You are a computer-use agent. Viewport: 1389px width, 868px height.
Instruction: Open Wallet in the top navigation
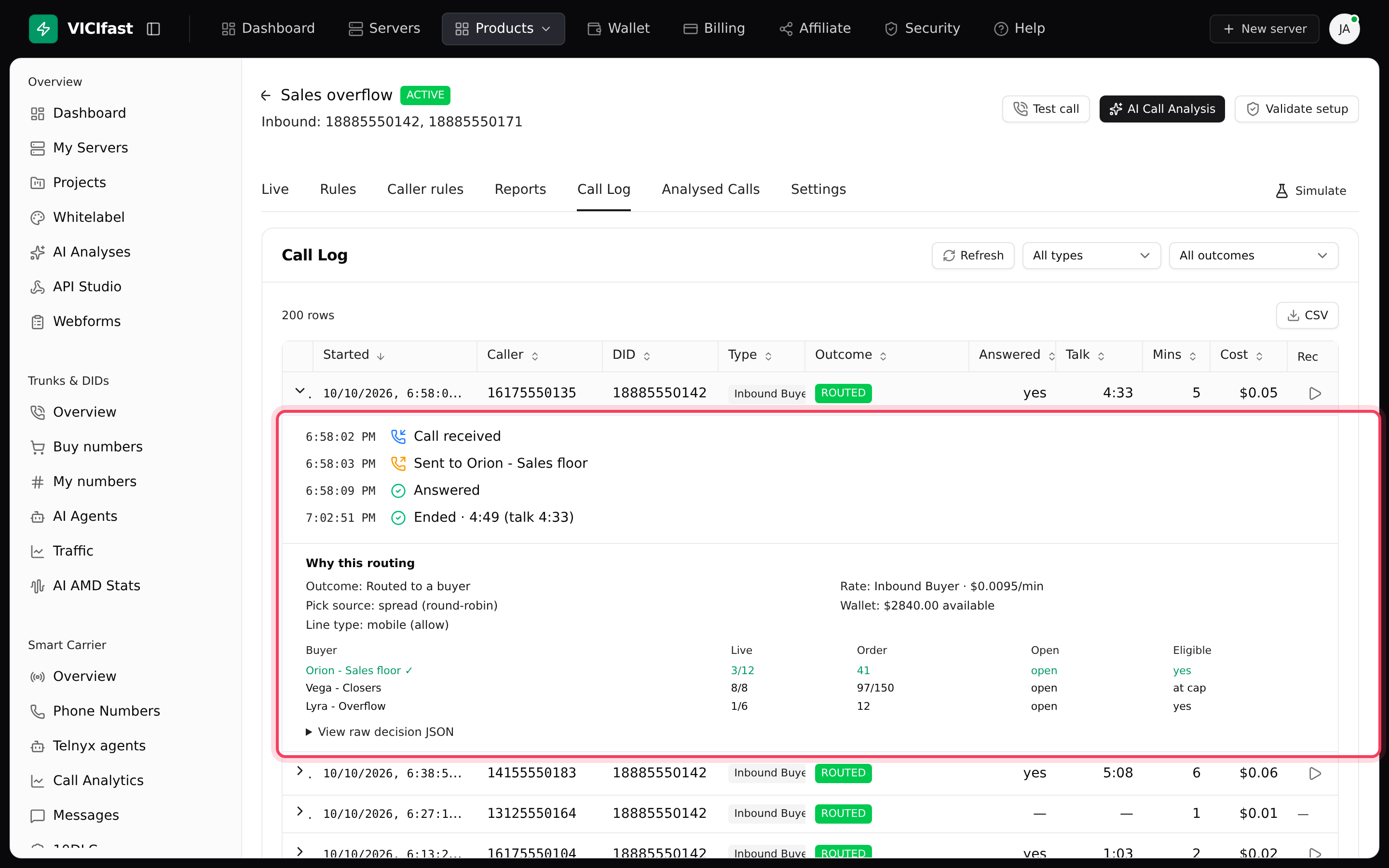pyautogui.click(x=618, y=29)
